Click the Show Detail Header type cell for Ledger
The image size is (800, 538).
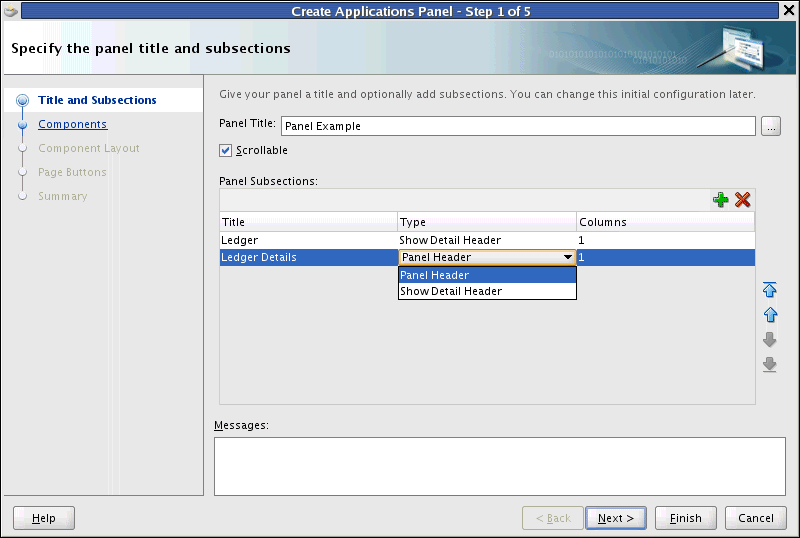pos(487,240)
